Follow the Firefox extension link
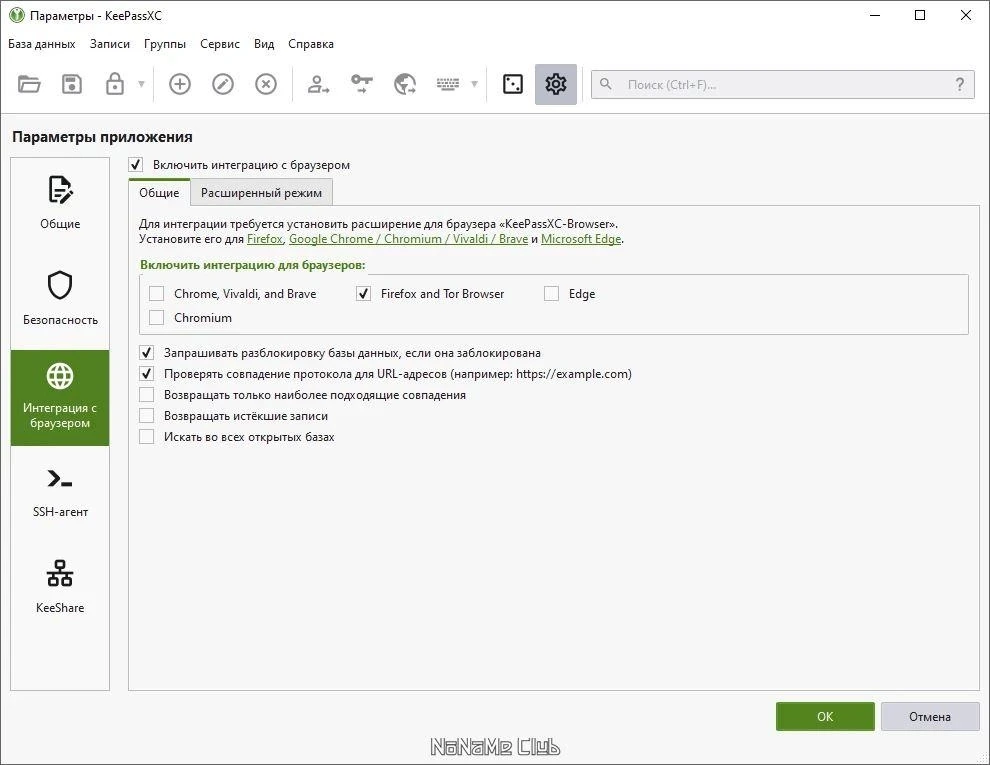This screenshot has height=765, width=990. click(265, 239)
